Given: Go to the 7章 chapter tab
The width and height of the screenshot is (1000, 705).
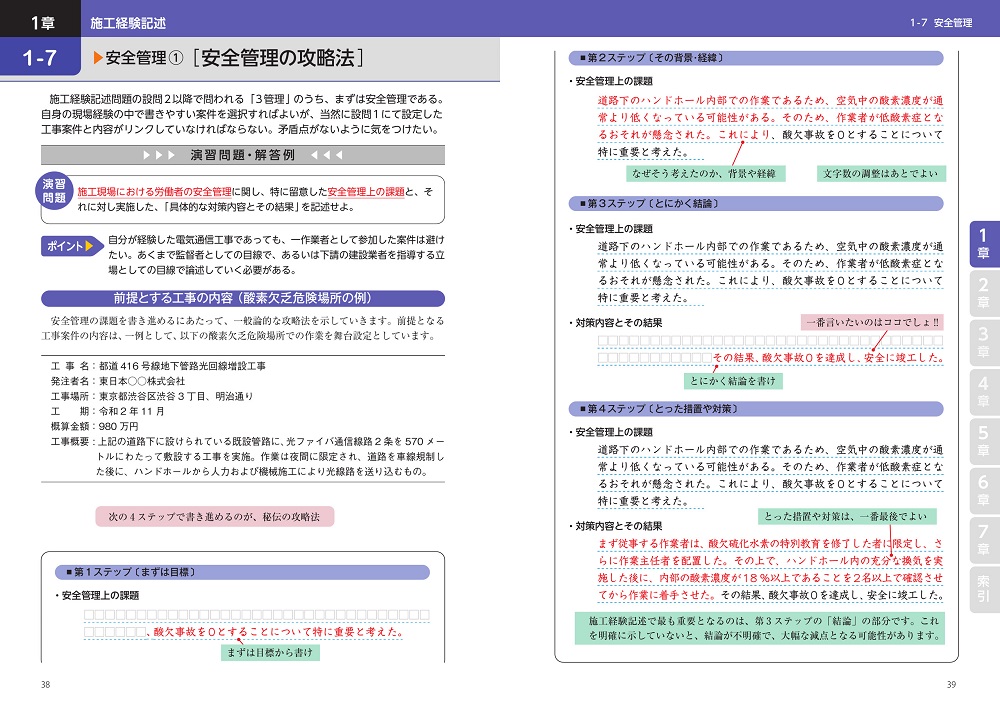Looking at the screenshot, I should click(983, 540).
